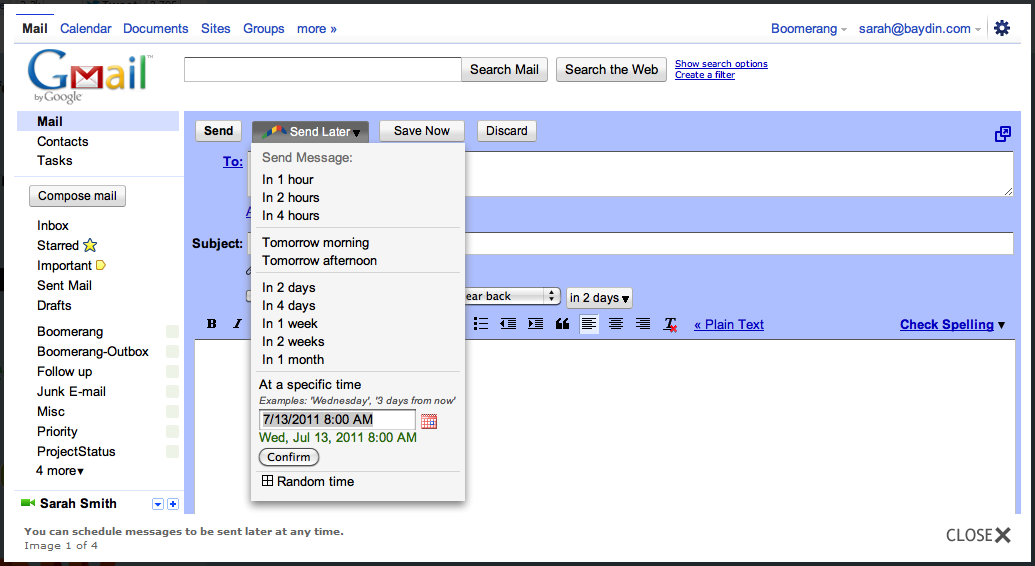Open the 'more »' navigation menu

pyautogui.click(x=317, y=28)
